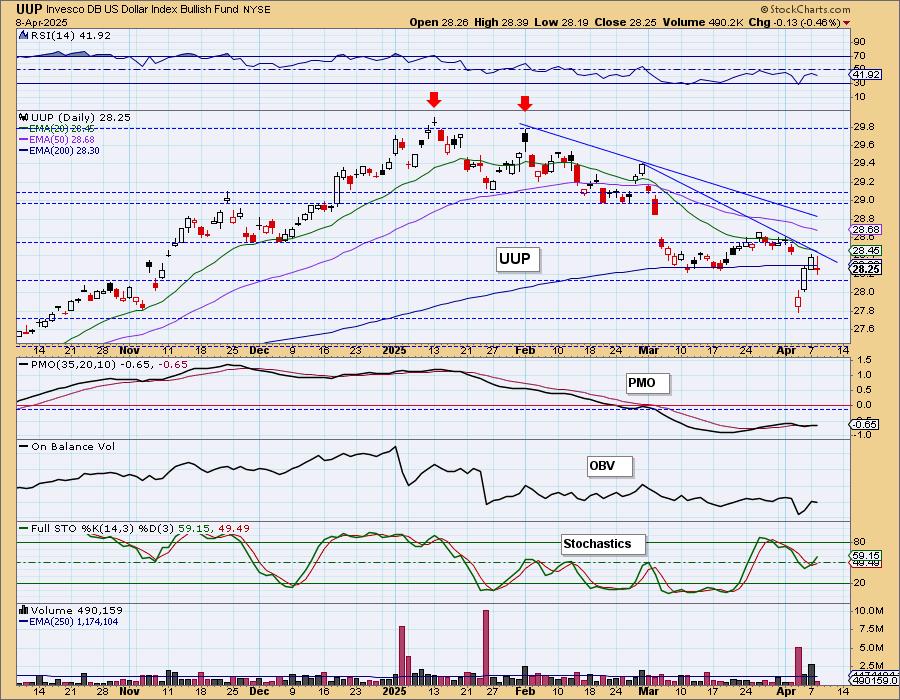Click the purple EMA(50) legend line swatch
This screenshot has width=900, height=700.
(24, 139)
